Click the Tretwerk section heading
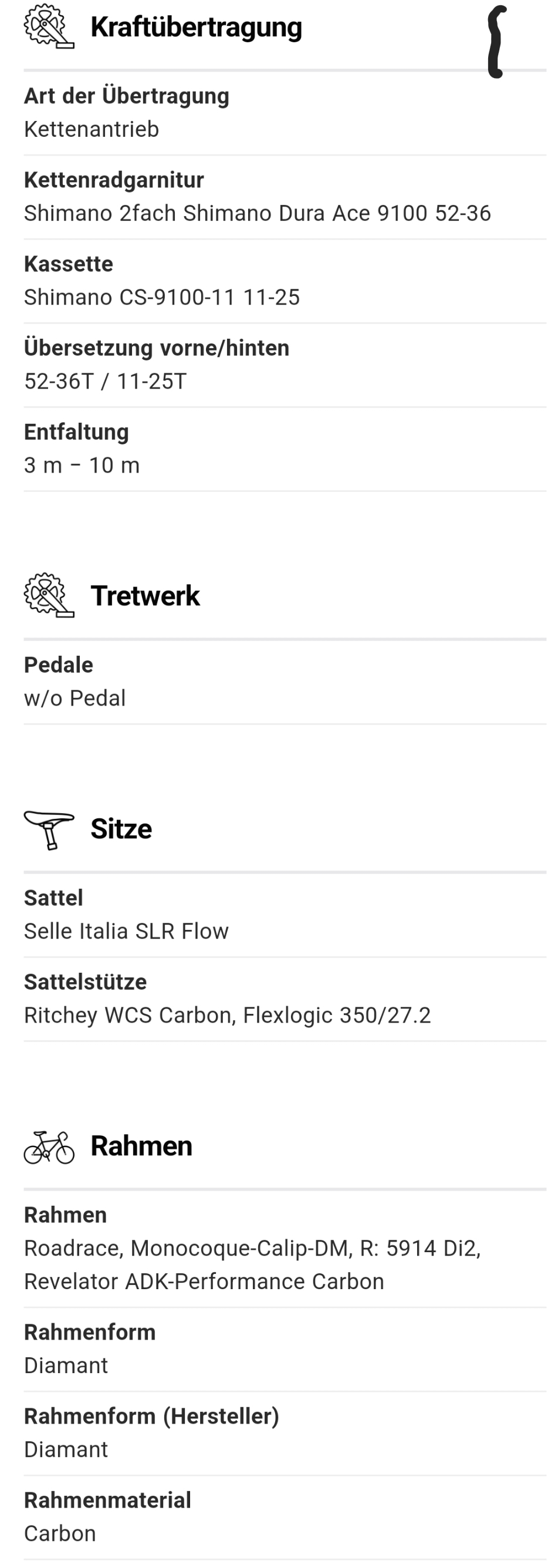Screen dimensions: 548x1568 pos(145,596)
